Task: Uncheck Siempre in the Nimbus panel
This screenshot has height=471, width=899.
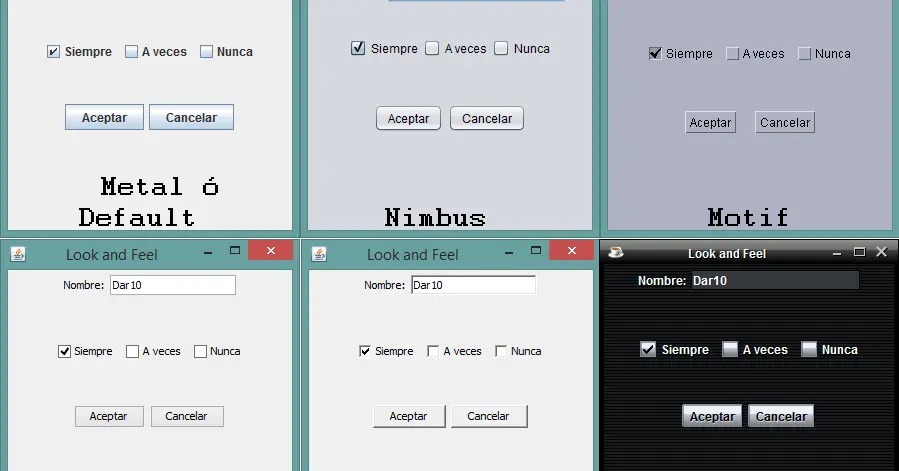Action: (x=358, y=48)
